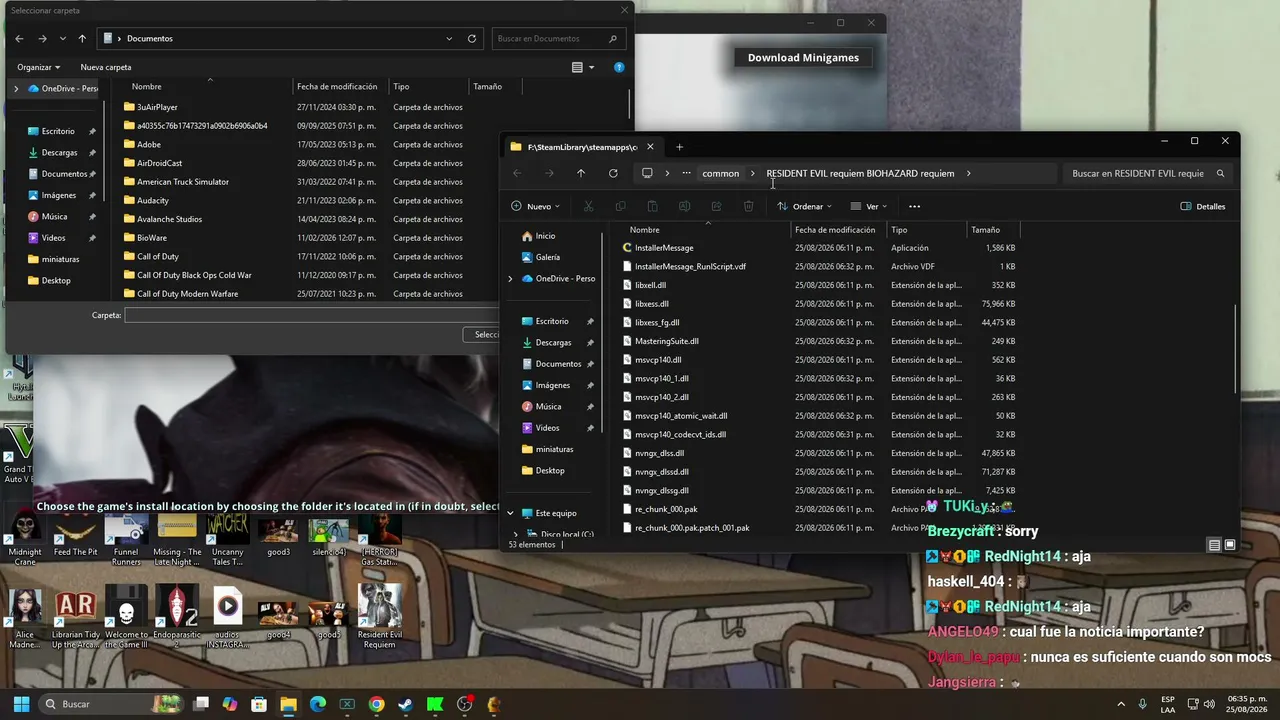1280x720 pixels.
Task: Go up one folder level in File Explorer
Action: (581, 173)
